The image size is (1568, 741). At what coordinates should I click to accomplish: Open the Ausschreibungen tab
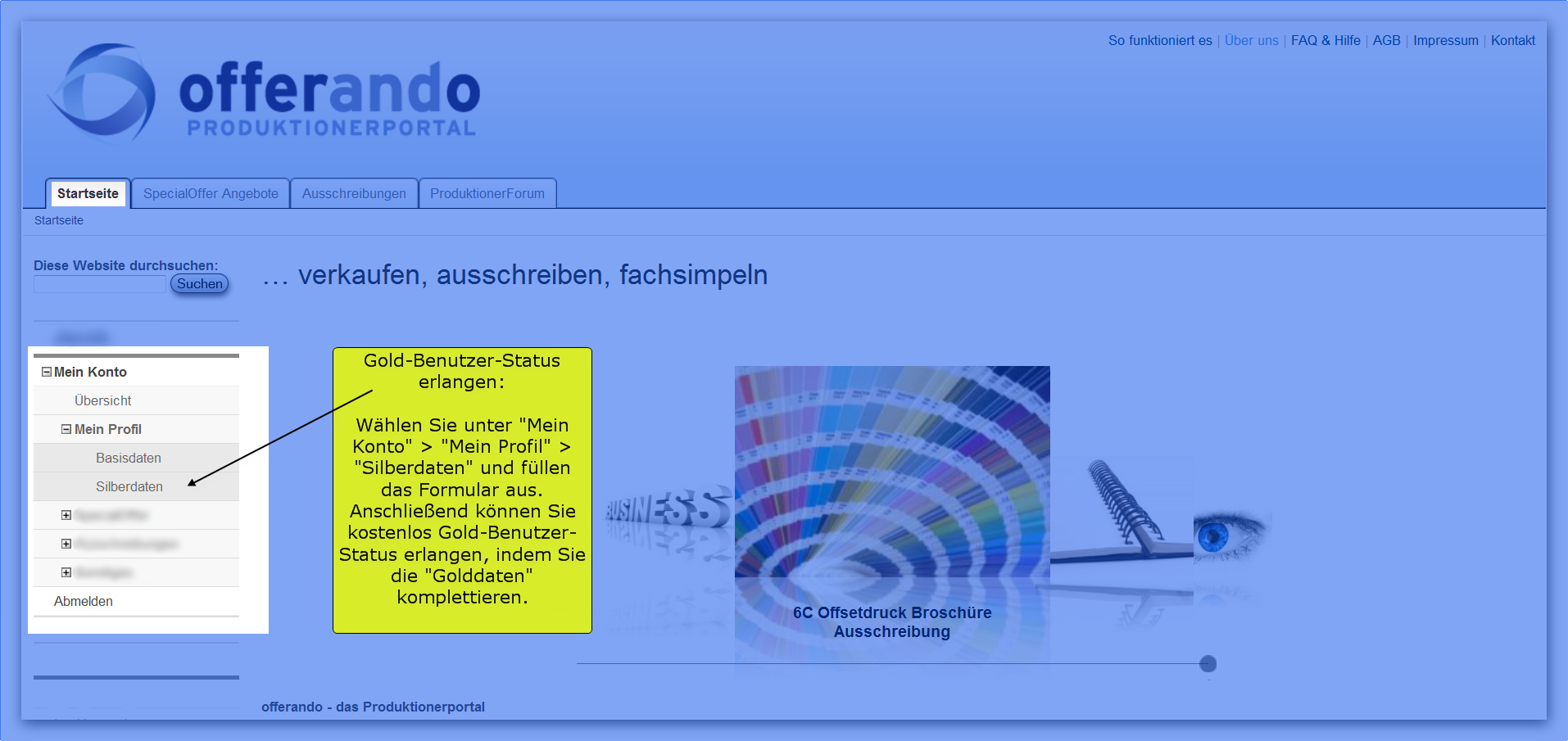[354, 193]
